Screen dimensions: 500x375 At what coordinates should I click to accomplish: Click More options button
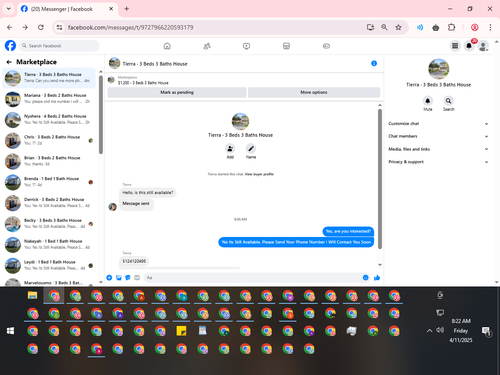314,92
